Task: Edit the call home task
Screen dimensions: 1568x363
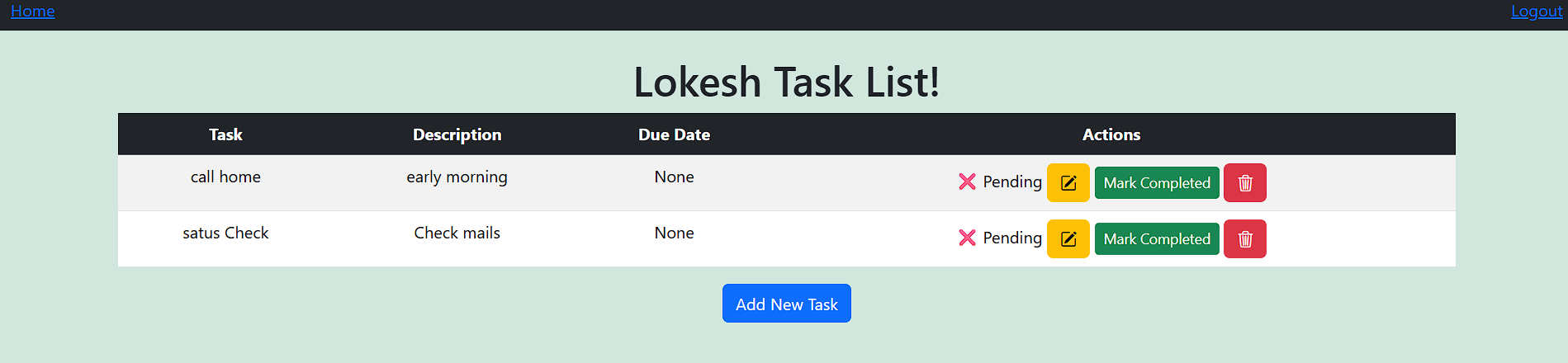Action: pos(1068,183)
